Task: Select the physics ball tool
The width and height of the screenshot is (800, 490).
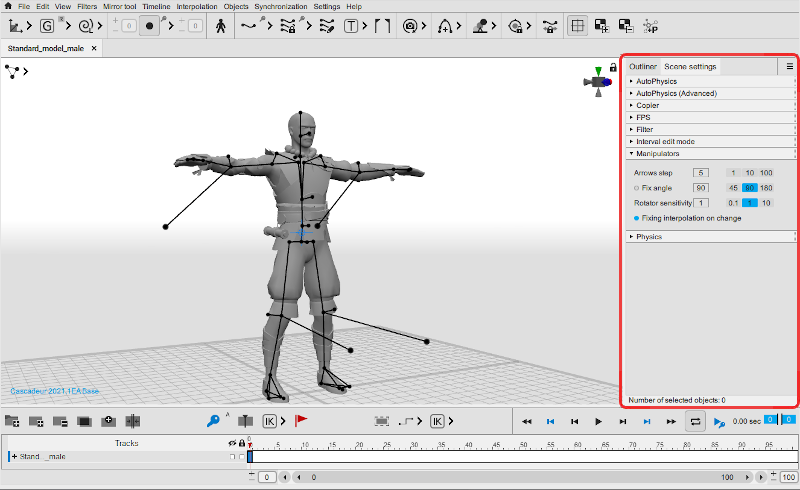Action: pos(480,26)
